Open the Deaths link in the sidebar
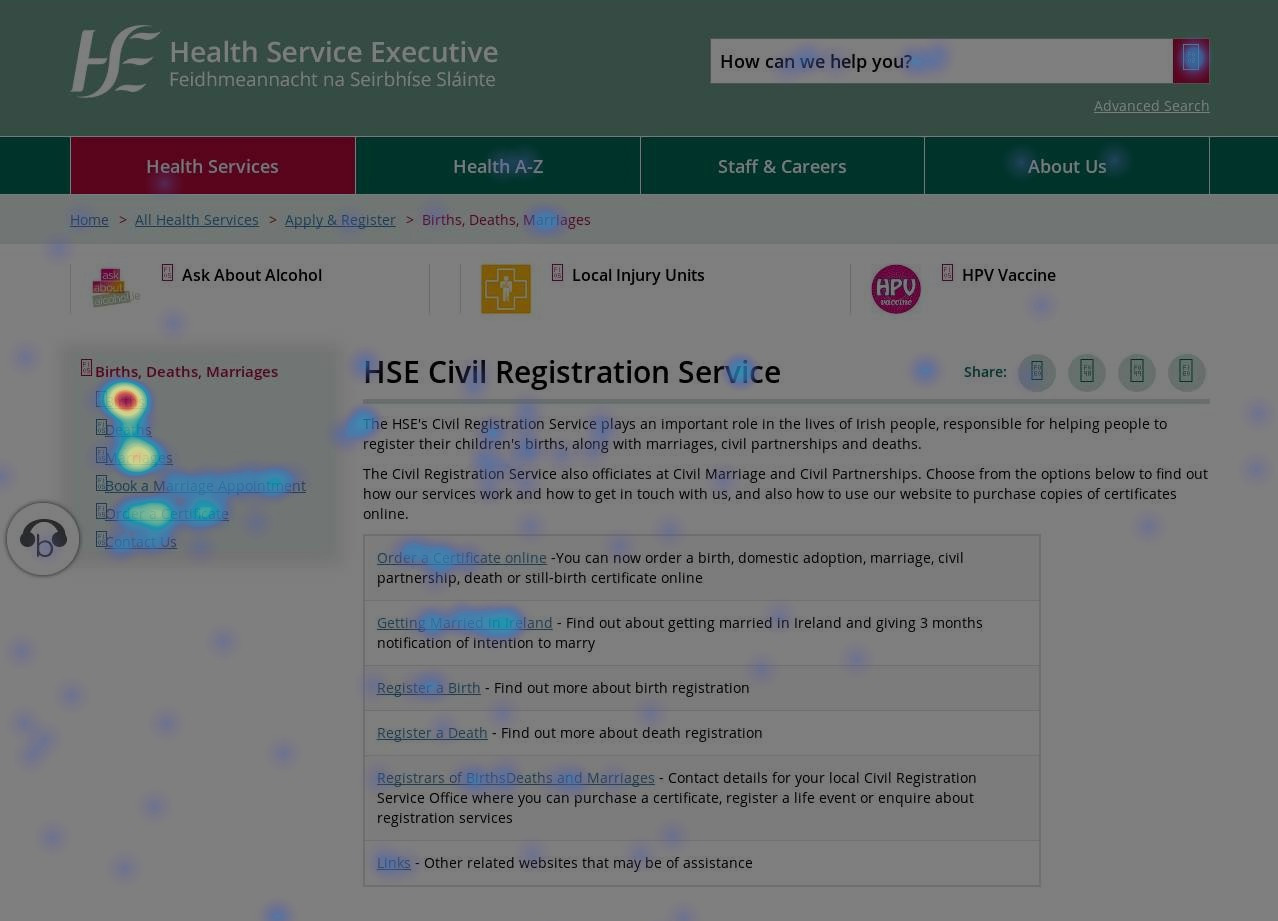 [128, 430]
